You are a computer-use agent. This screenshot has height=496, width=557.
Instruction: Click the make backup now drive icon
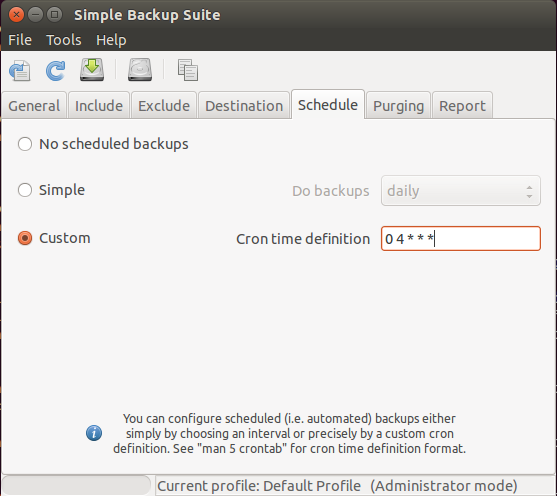point(92,70)
